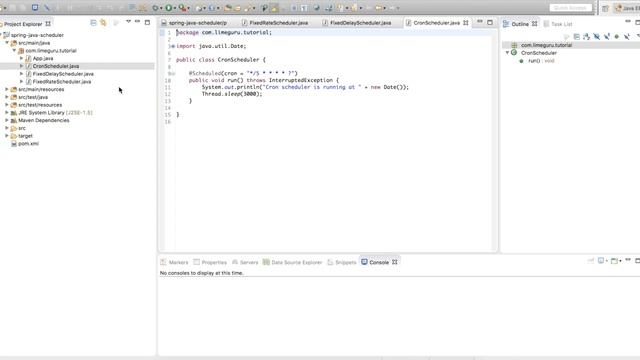The width and height of the screenshot is (640, 360).
Task: Click the 'T' text icon in main toolbar
Action: [304, 8]
